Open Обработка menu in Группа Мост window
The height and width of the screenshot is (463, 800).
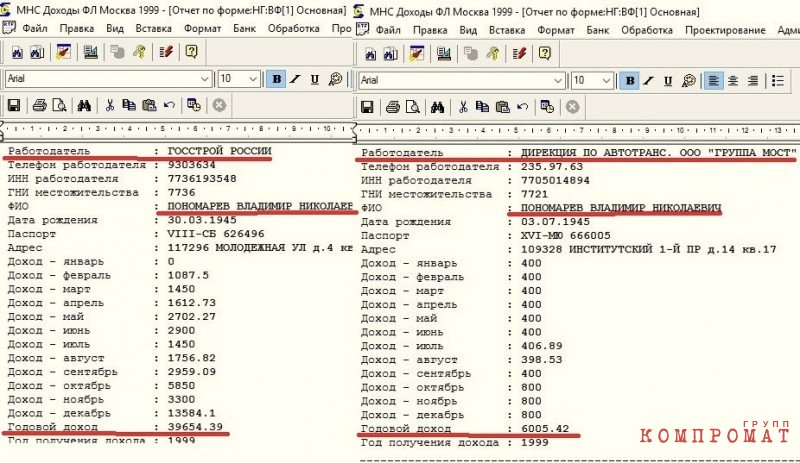(647, 30)
